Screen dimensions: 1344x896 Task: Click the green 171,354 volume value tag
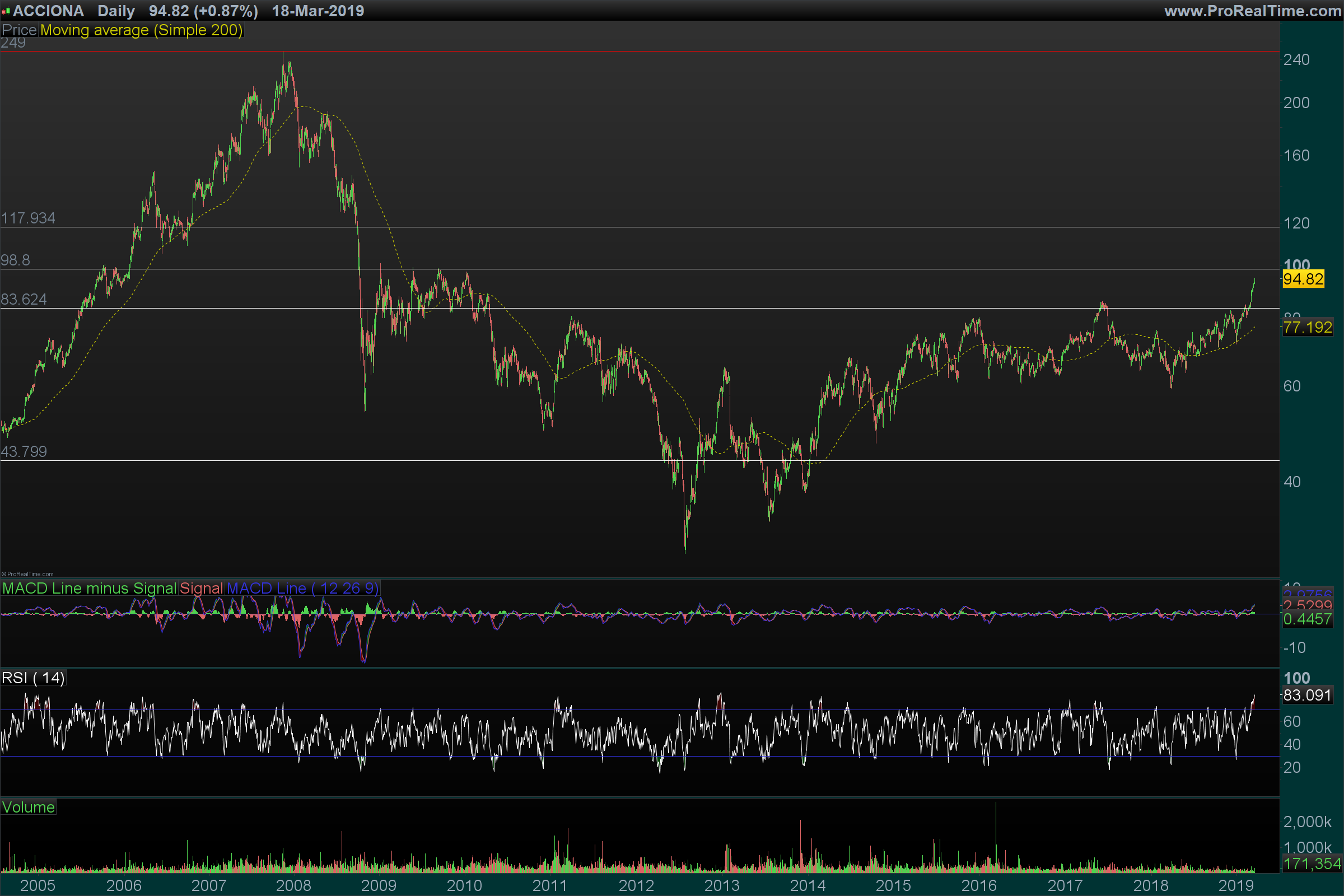click(x=1312, y=864)
